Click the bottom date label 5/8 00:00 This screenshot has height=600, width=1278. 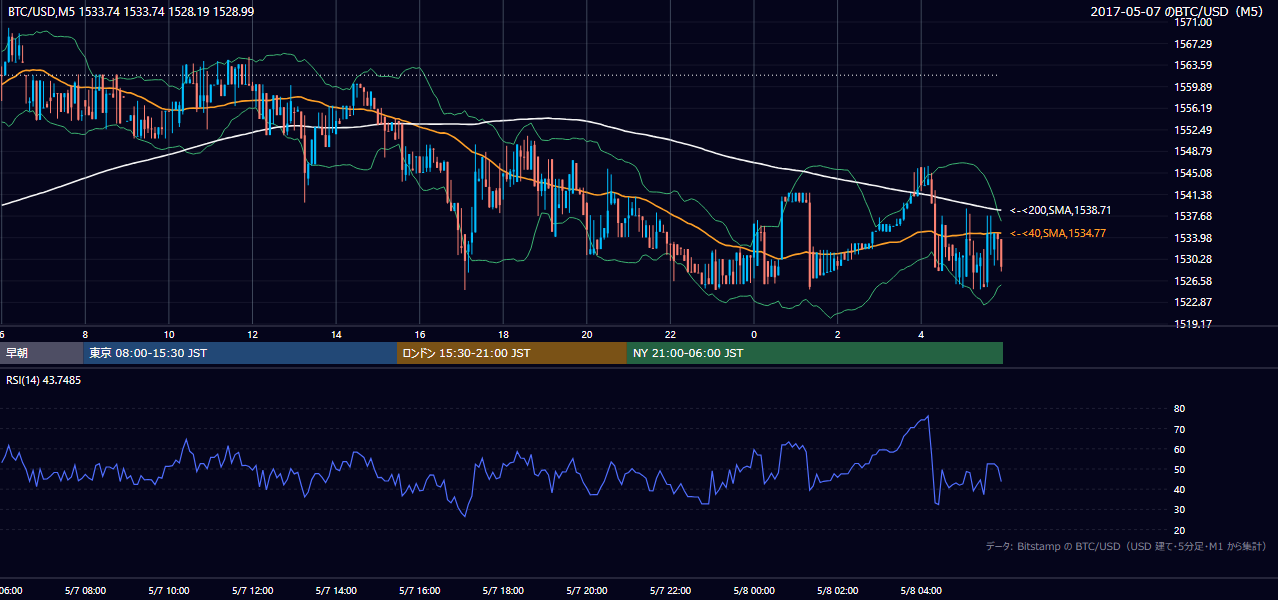pos(754,591)
